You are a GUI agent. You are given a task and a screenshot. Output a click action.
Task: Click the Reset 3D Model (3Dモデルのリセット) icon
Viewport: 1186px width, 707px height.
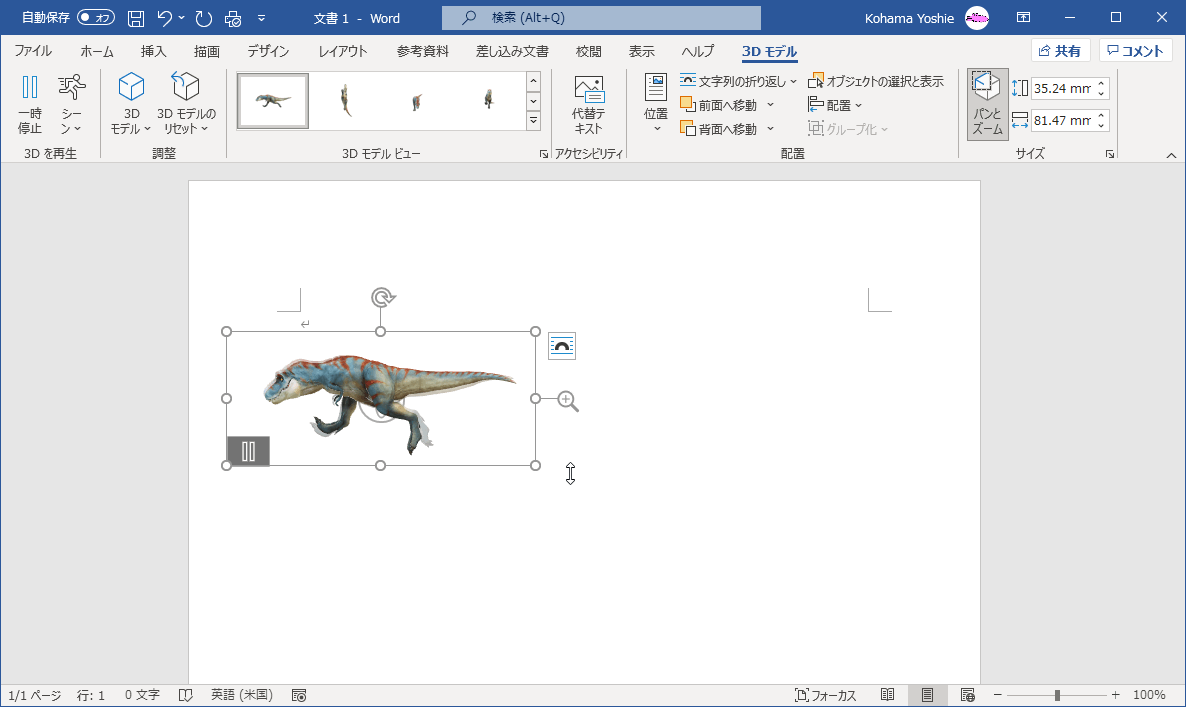pyautogui.click(x=186, y=88)
